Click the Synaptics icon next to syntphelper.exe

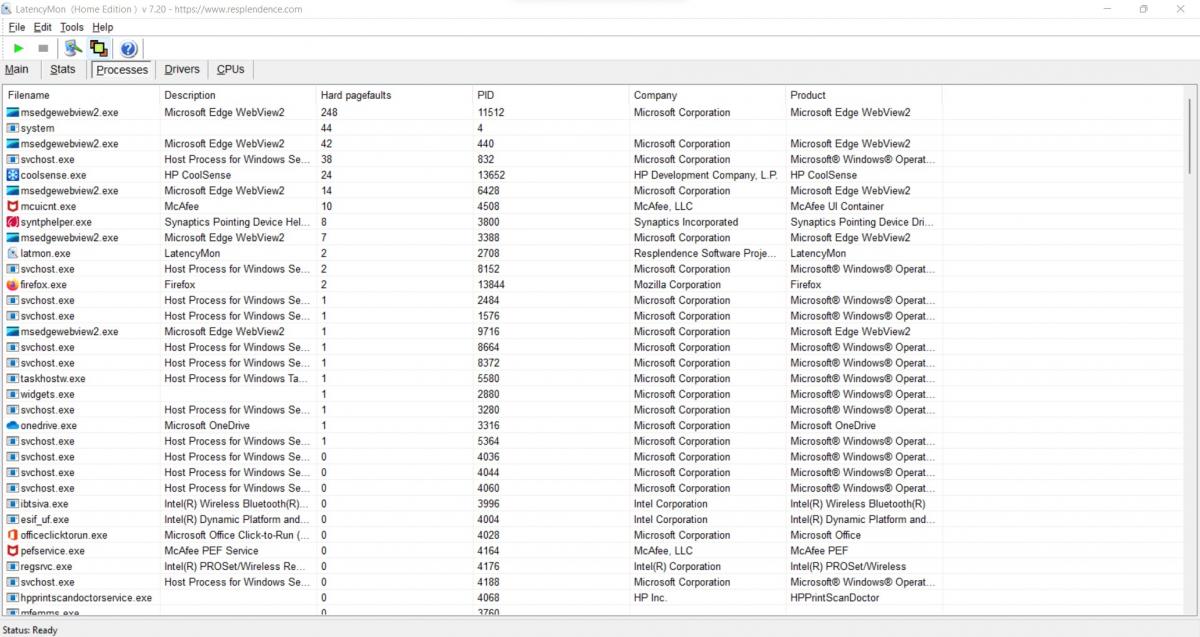pyautogui.click(x=12, y=222)
